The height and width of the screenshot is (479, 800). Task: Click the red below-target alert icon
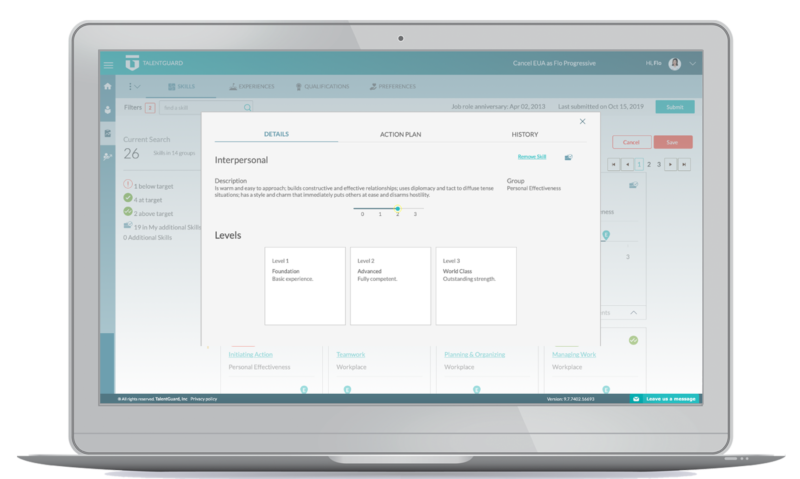pos(128,184)
